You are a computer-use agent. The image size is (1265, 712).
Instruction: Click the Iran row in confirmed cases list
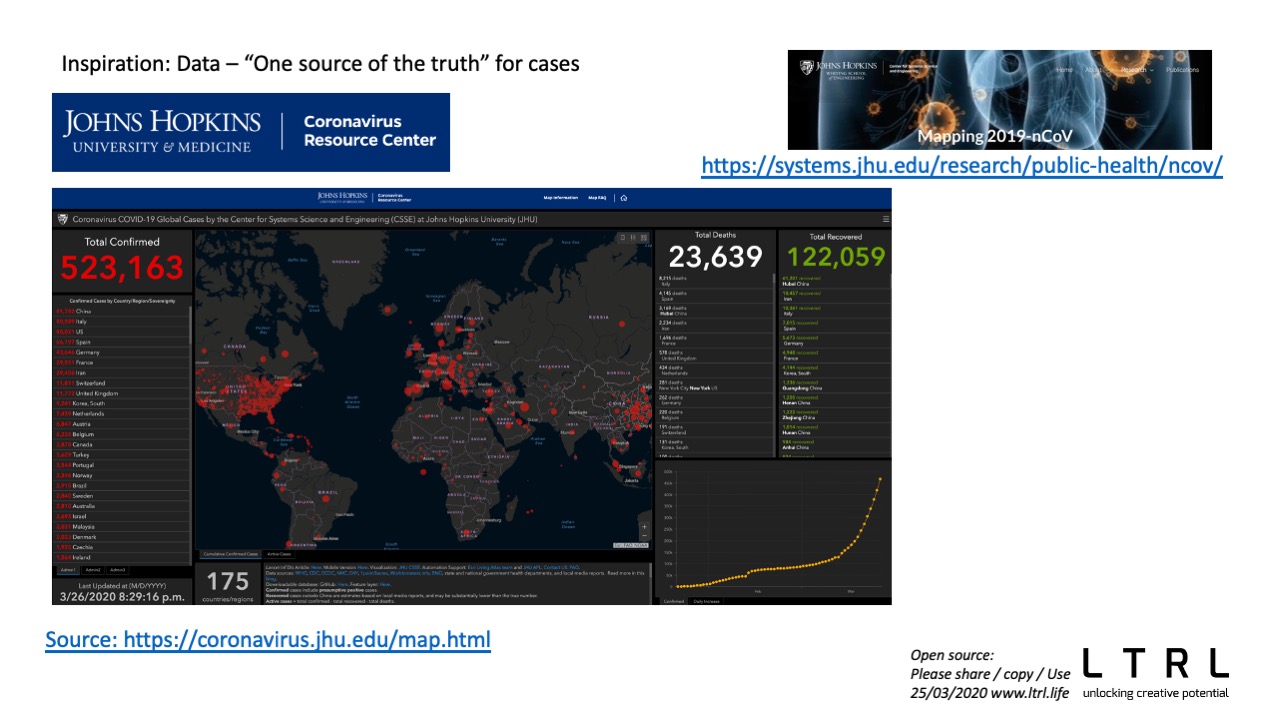[120, 372]
